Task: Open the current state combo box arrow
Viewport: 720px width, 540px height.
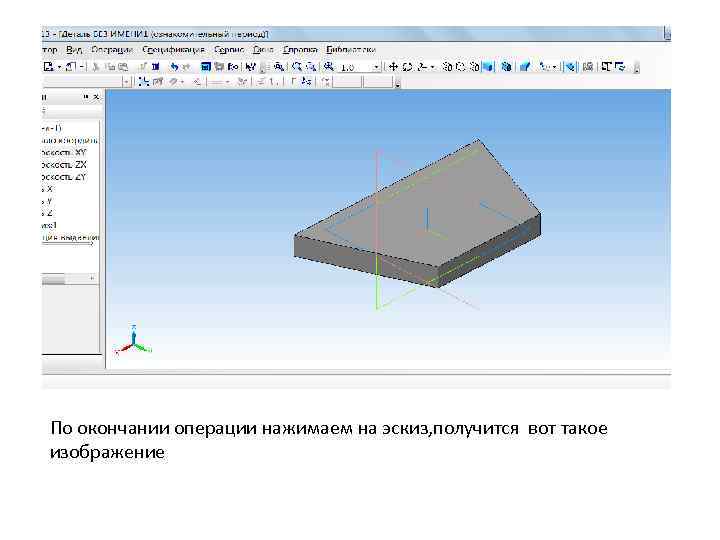Action: pyautogui.click(x=126, y=82)
